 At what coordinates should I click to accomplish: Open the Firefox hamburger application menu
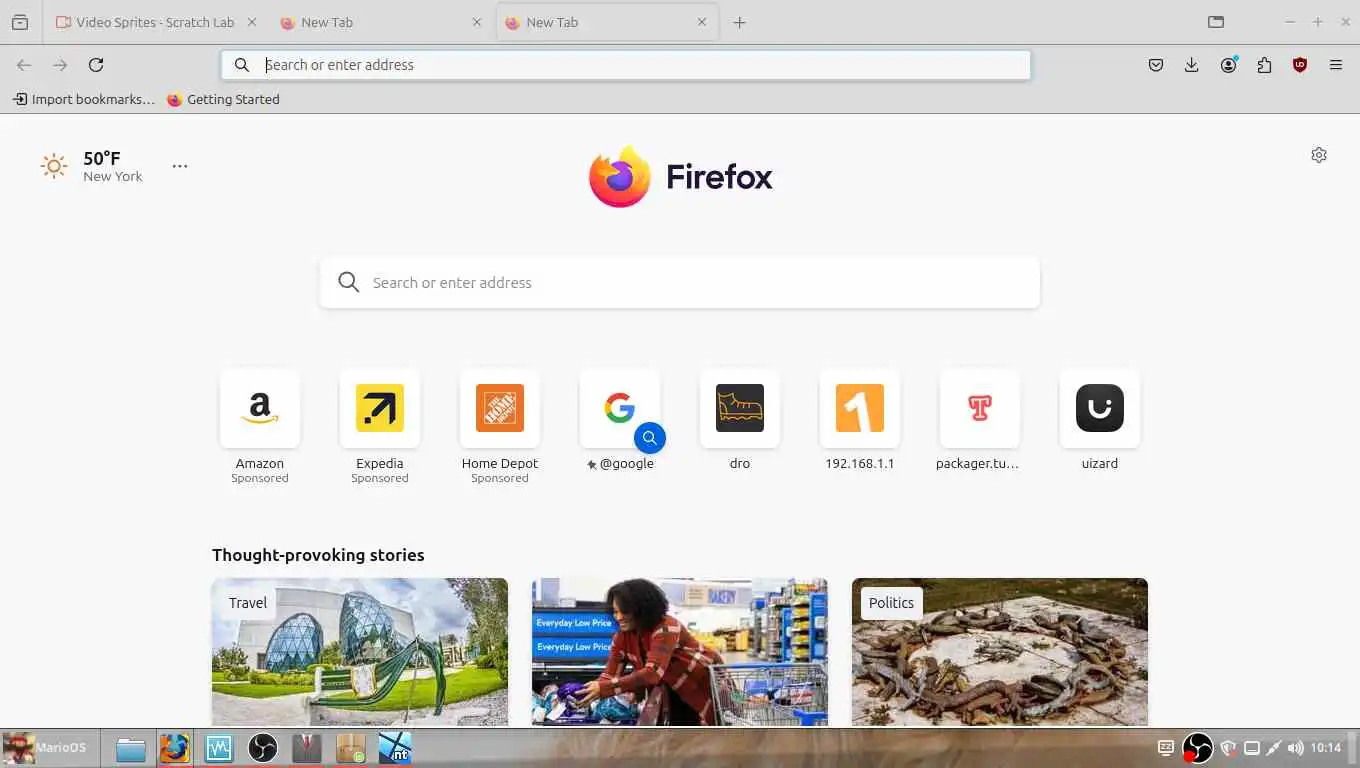(1336, 65)
